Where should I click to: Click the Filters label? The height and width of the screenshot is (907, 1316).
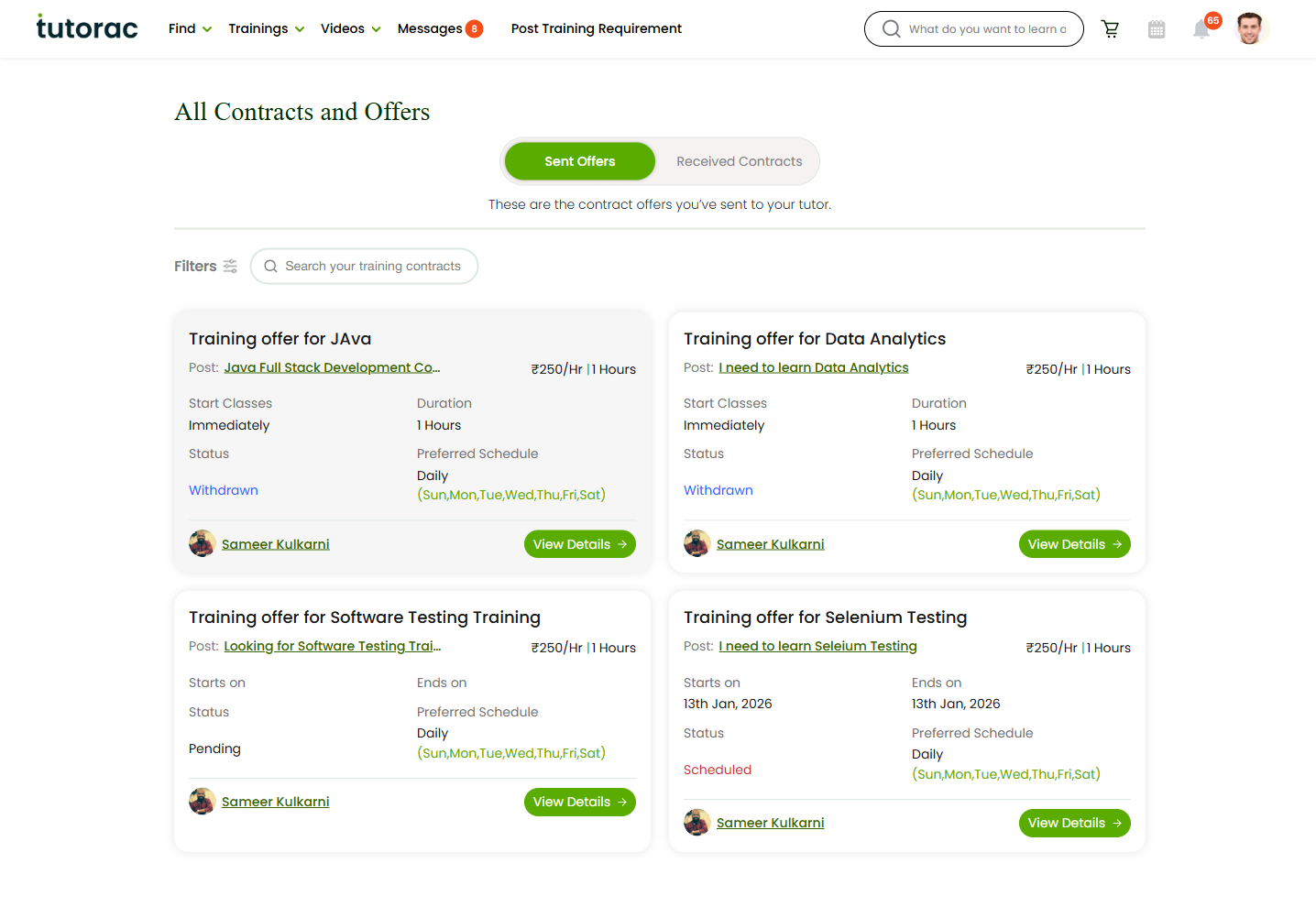[x=195, y=266]
